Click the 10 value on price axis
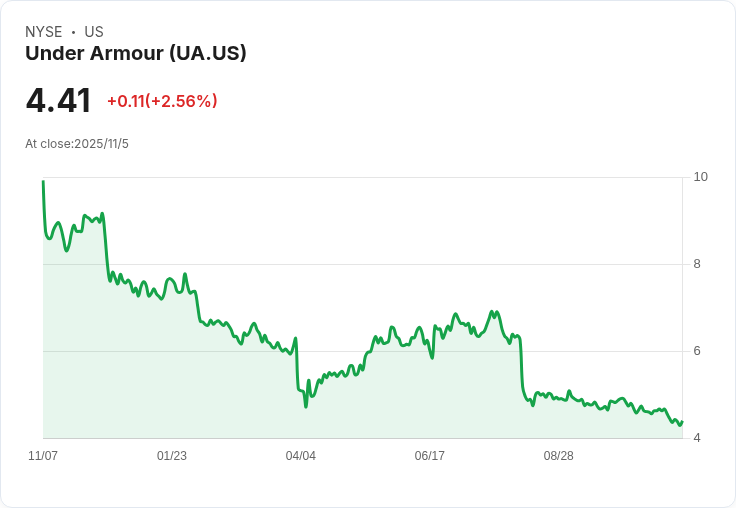 (700, 177)
